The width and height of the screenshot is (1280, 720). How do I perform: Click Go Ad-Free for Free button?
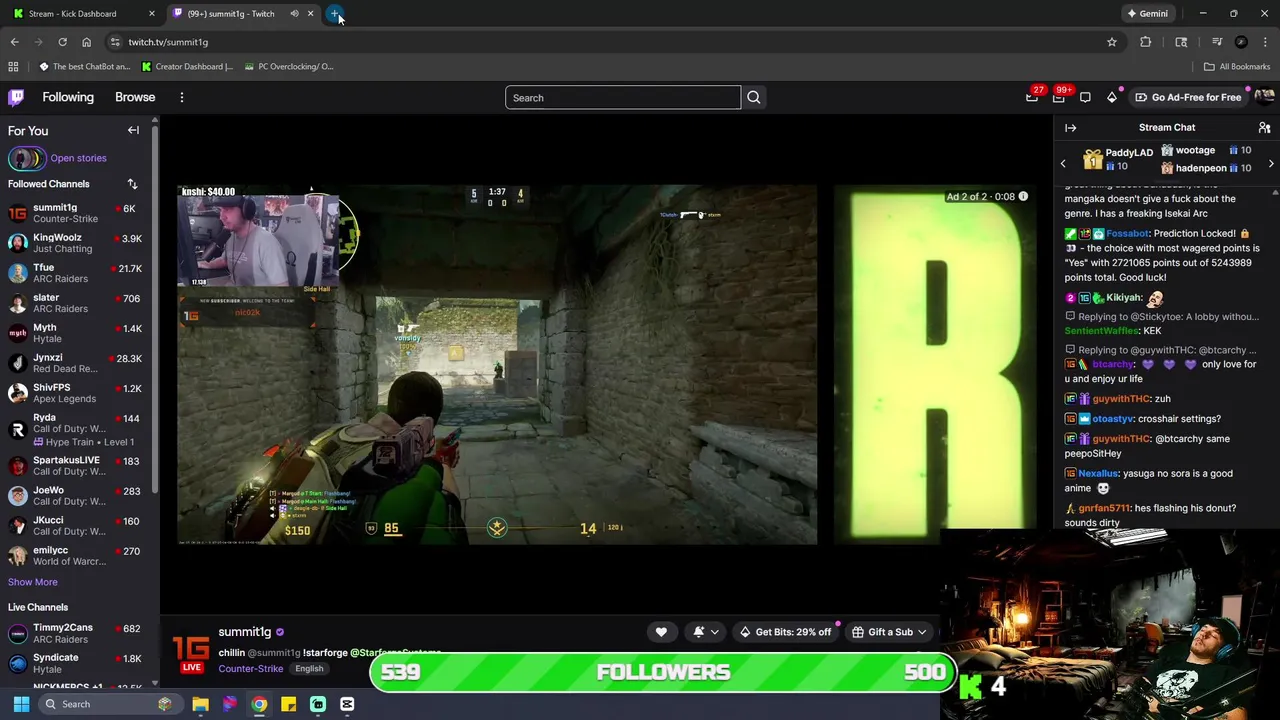coord(1188,97)
